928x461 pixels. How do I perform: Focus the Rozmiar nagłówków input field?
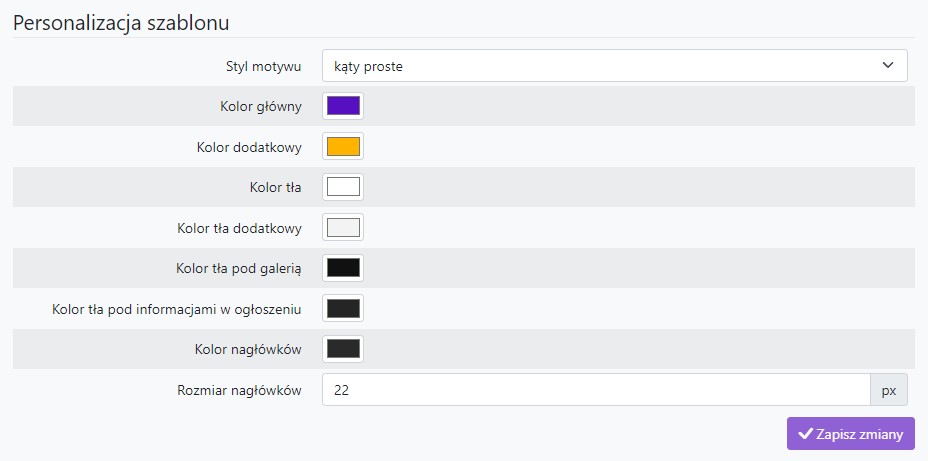click(x=595, y=390)
